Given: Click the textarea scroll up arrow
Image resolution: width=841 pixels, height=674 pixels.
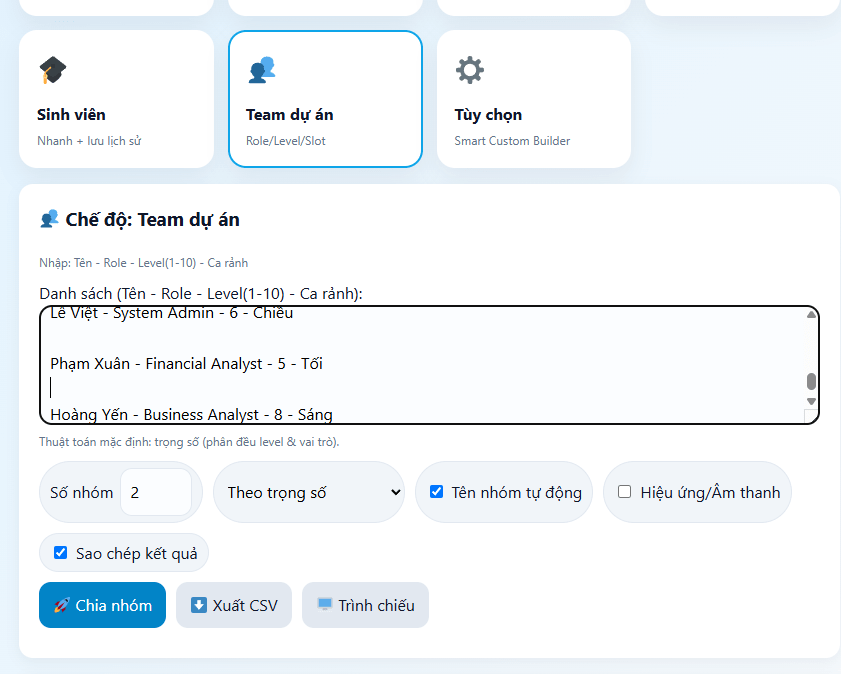Looking at the screenshot, I should tap(811, 315).
